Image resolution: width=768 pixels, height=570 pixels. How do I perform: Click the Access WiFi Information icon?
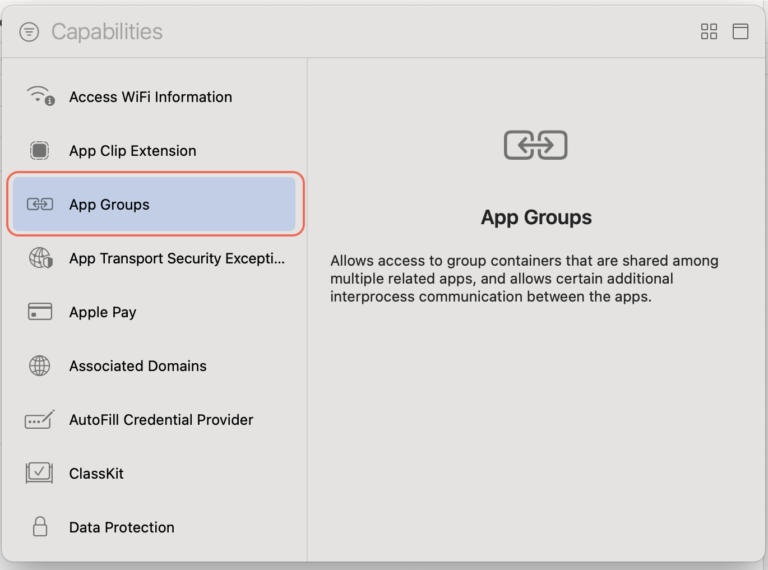pyautogui.click(x=40, y=97)
